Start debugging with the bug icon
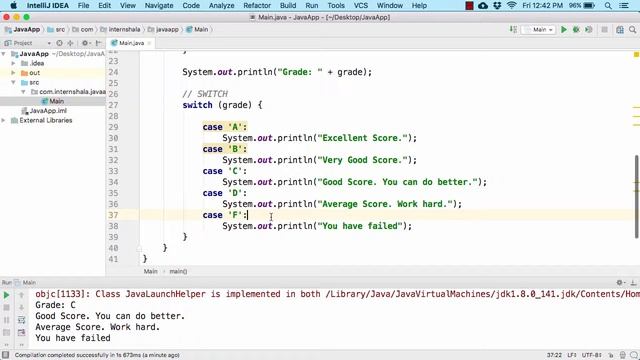 (x=576, y=29)
